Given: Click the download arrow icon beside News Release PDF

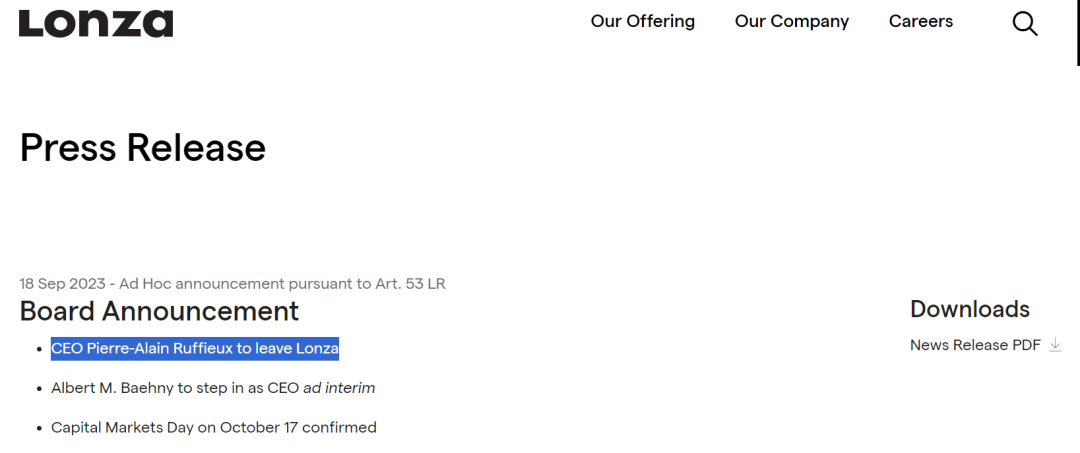Looking at the screenshot, I should pos(1055,345).
